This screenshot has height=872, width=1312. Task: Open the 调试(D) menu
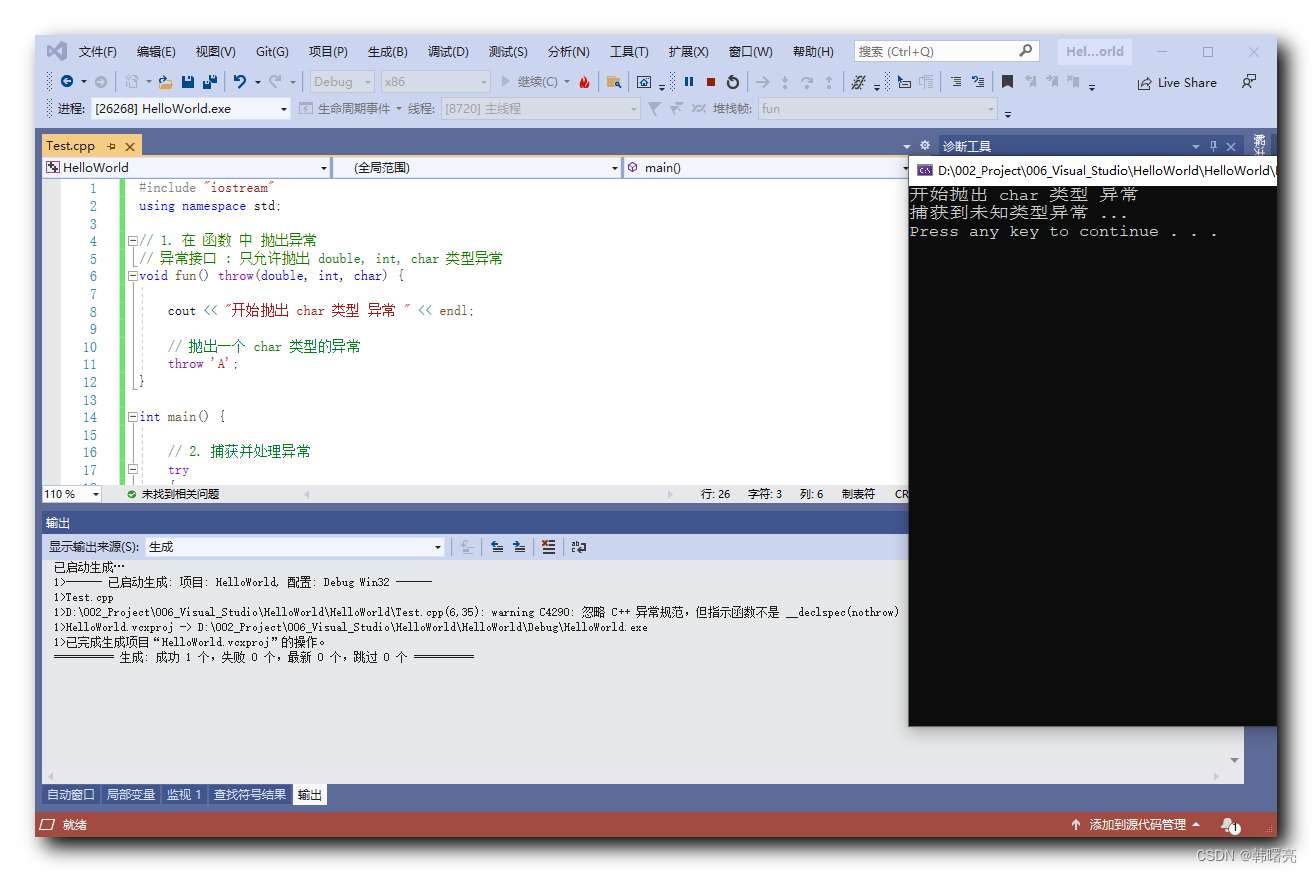(x=448, y=52)
